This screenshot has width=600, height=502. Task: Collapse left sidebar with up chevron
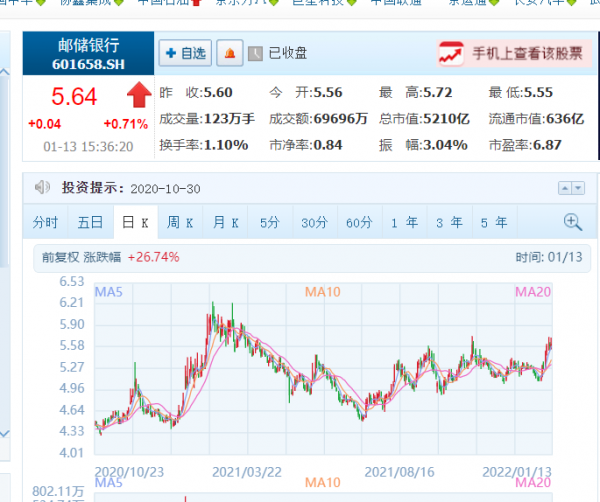coord(5,72)
